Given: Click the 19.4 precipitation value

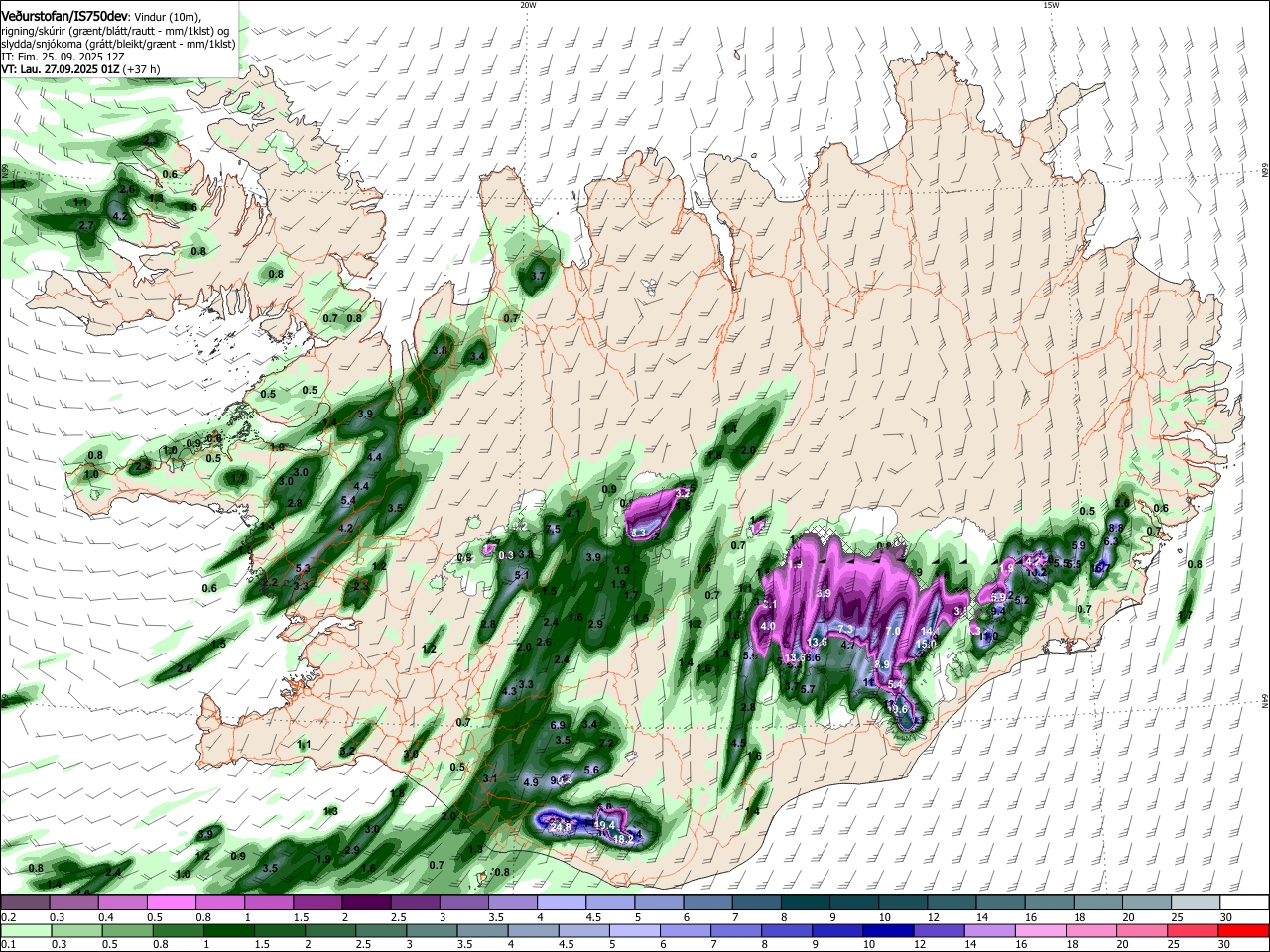Looking at the screenshot, I should [x=605, y=825].
